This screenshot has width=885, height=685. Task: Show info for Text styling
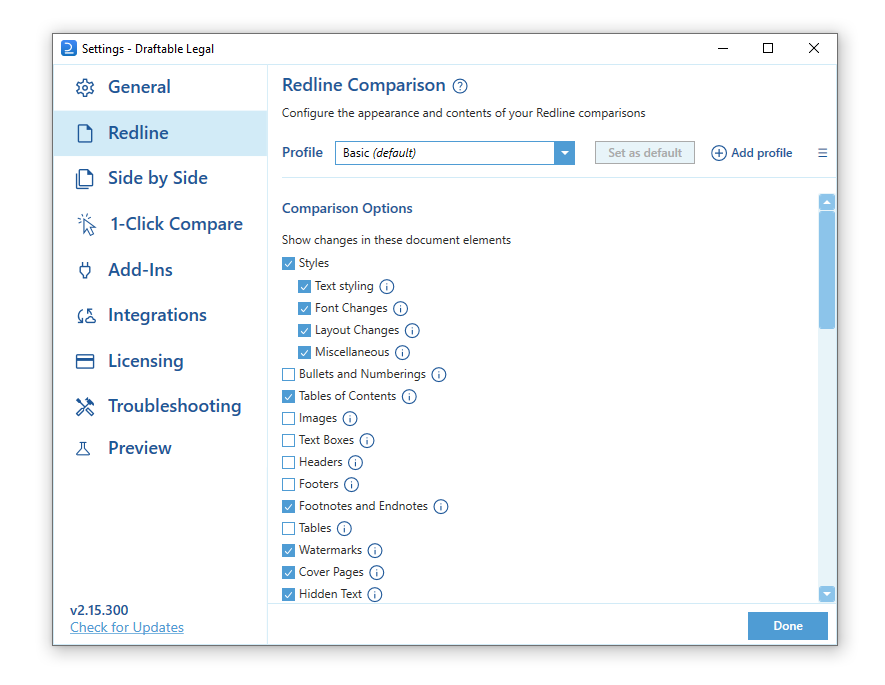387,287
